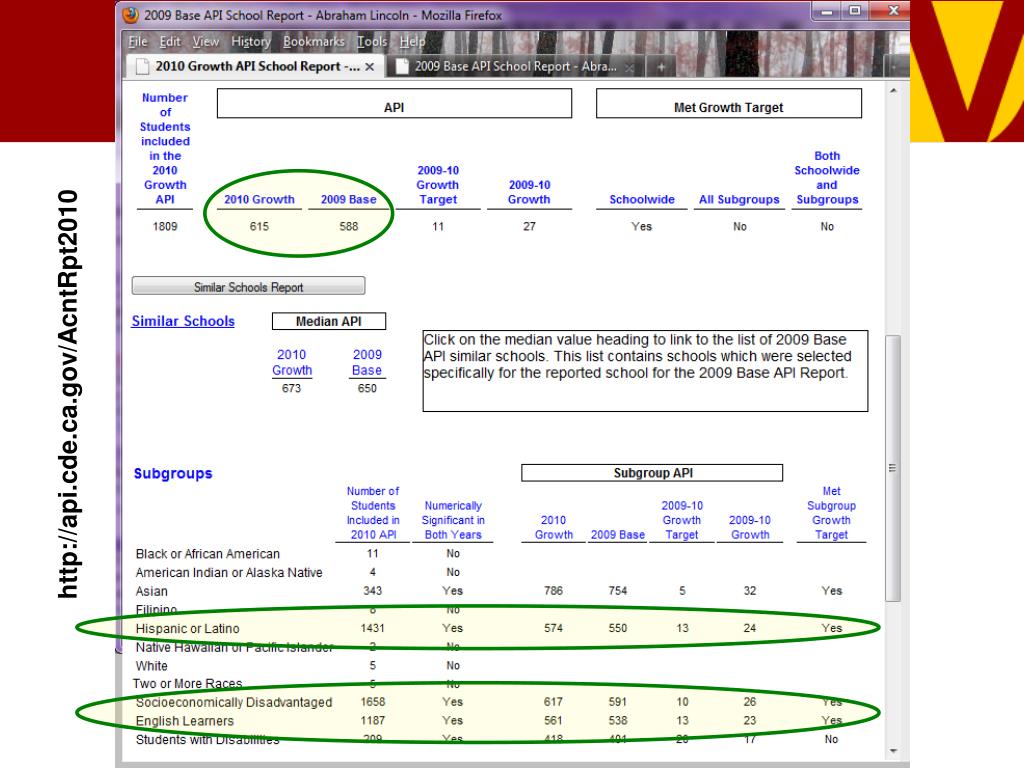
Task: Click the Hispanic or Latino row label
Action: 187,629
